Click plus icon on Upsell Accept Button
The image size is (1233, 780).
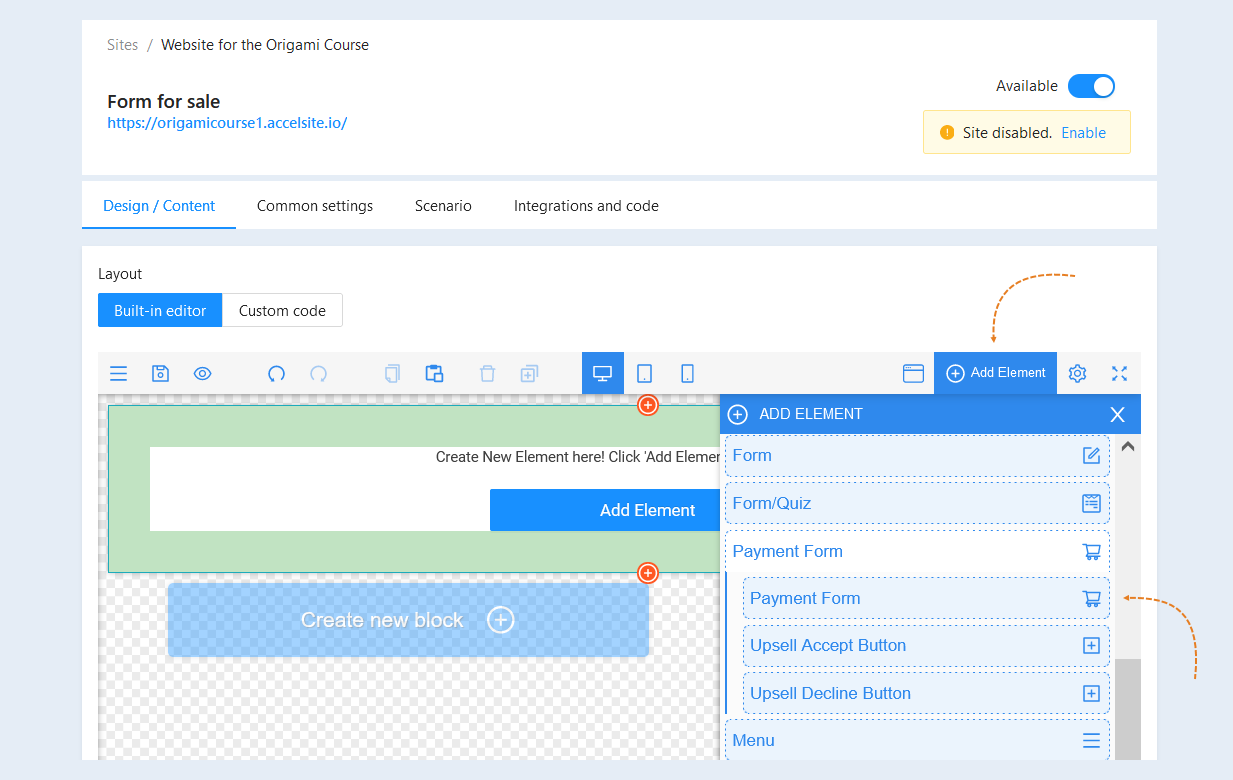point(1091,646)
